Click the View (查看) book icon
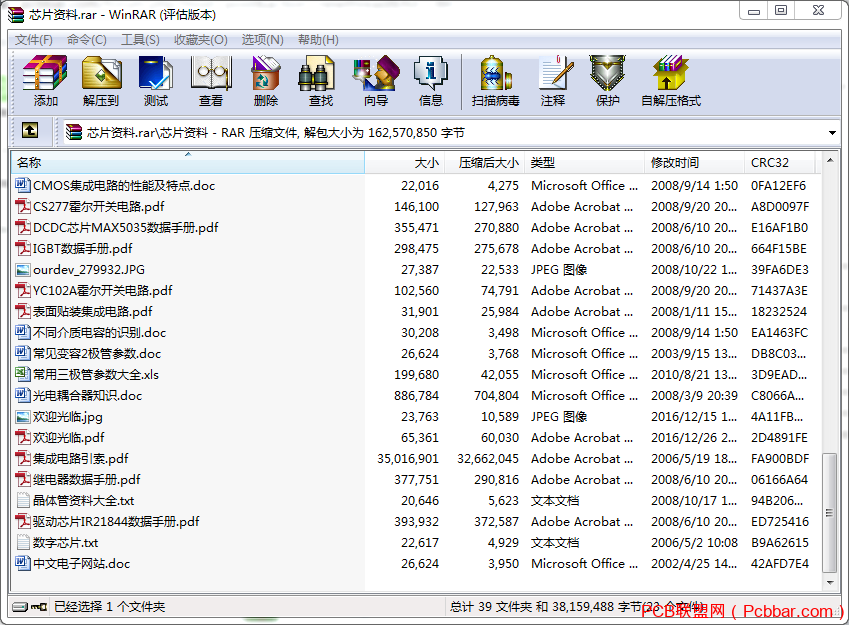 211,73
